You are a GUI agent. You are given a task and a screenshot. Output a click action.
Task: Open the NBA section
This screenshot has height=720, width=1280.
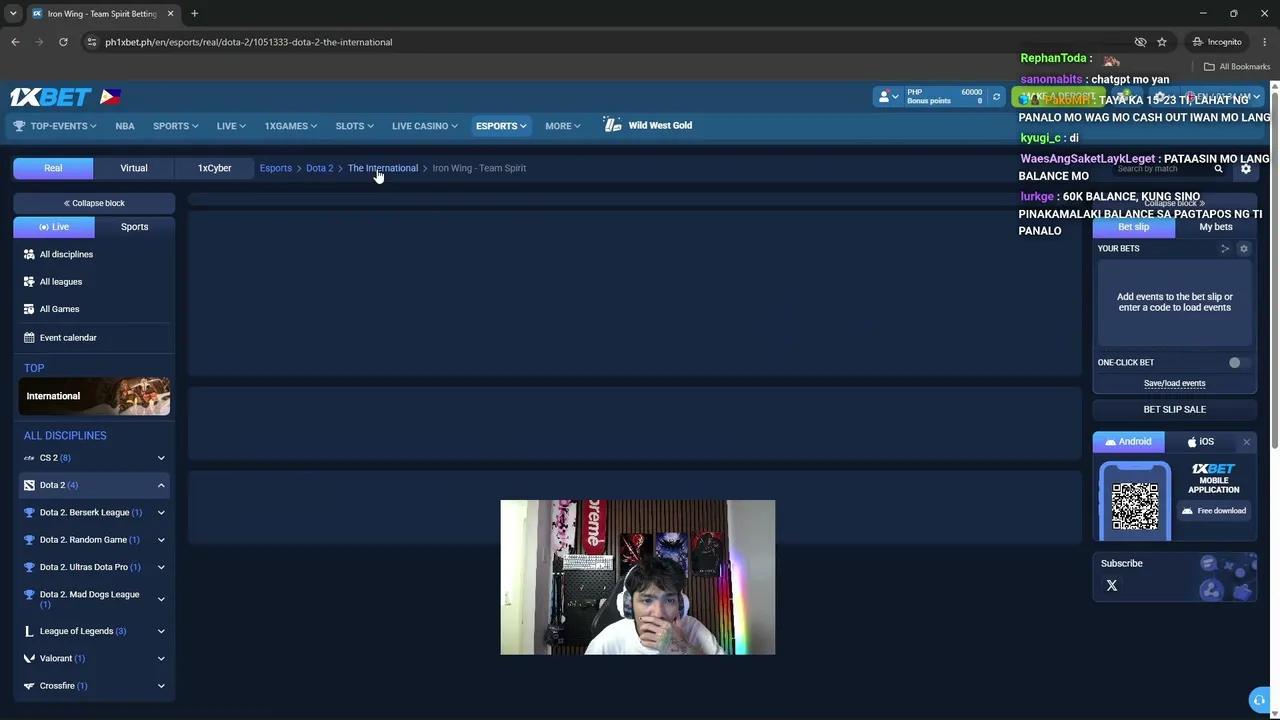pos(124,126)
